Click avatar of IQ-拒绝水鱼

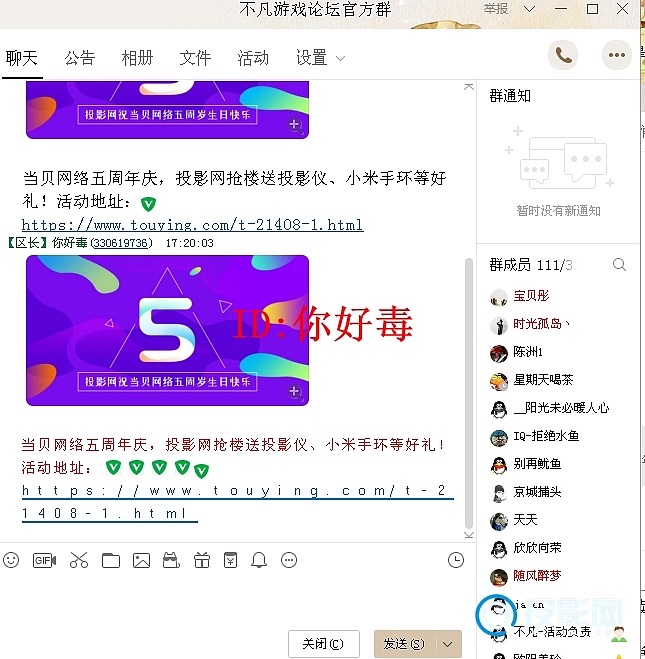pyautogui.click(x=499, y=438)
